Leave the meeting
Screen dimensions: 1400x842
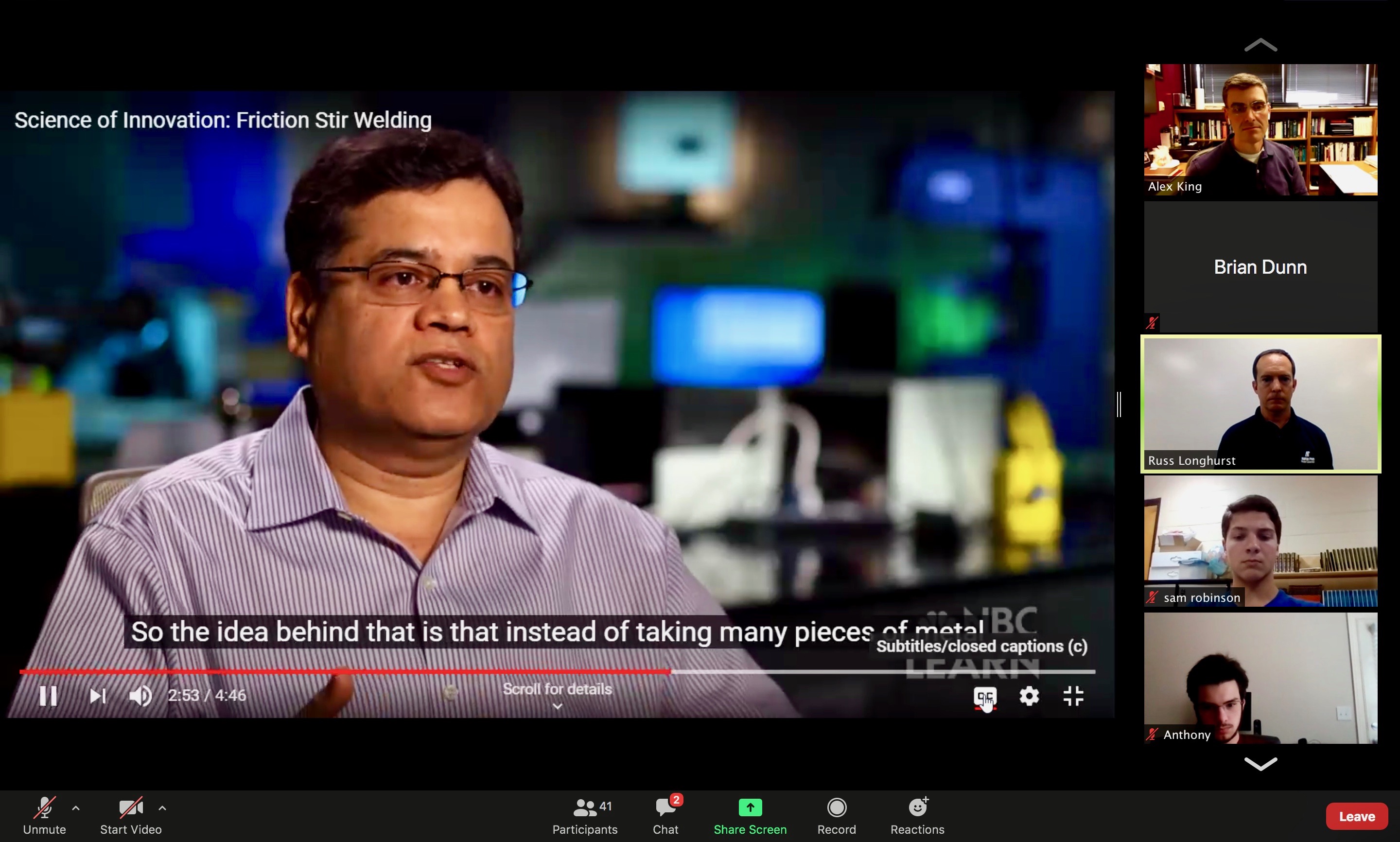tap(1356, 816)
